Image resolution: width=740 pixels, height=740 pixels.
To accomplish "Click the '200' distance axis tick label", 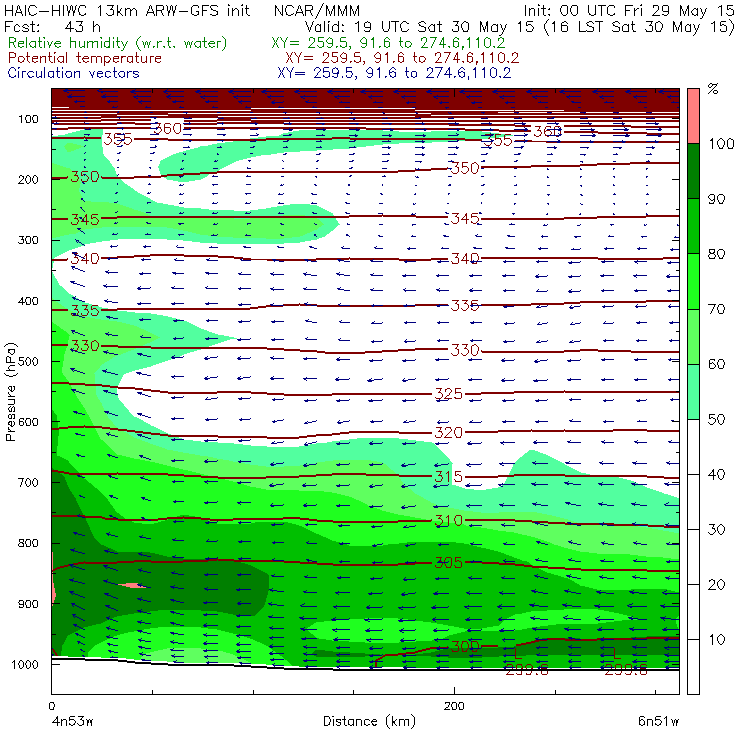I will (x=454, y=706).
